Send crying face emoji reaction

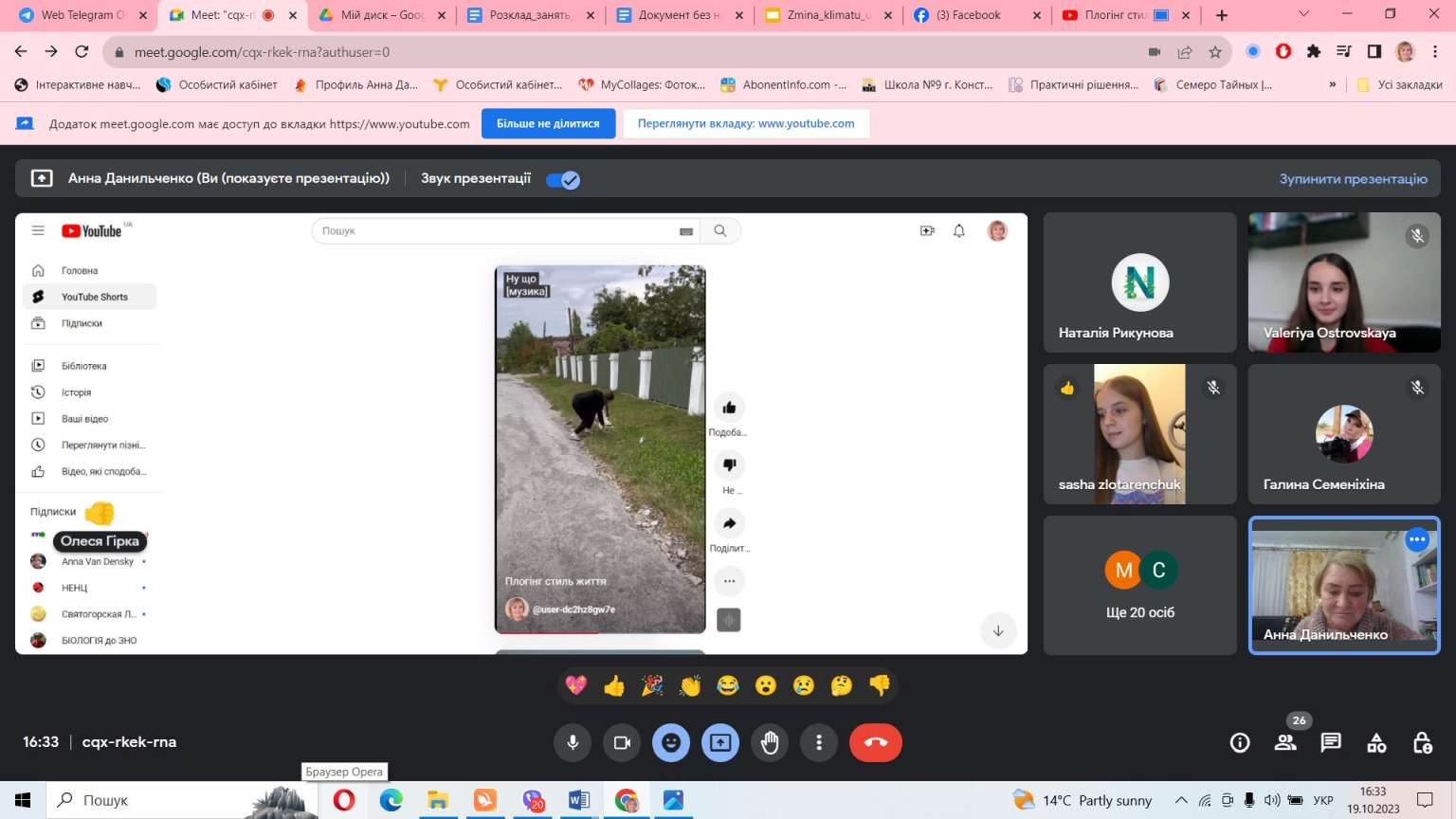click(804, 685)
